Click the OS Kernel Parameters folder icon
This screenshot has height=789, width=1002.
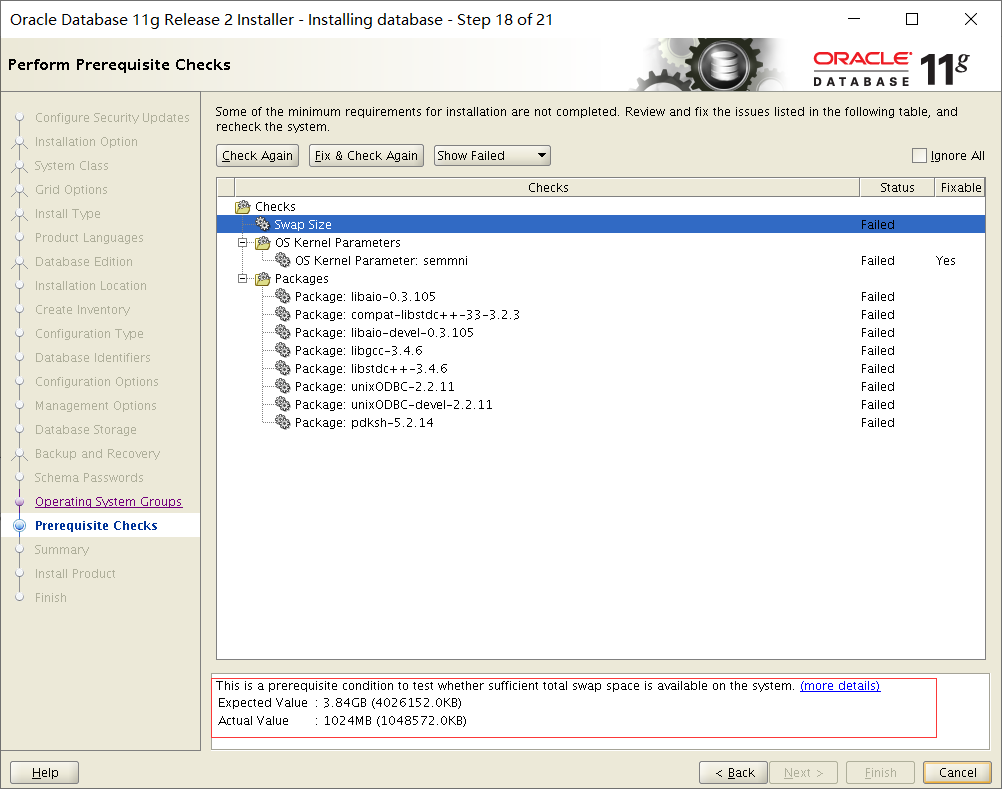pyautogui.click(x=263, y=243)
